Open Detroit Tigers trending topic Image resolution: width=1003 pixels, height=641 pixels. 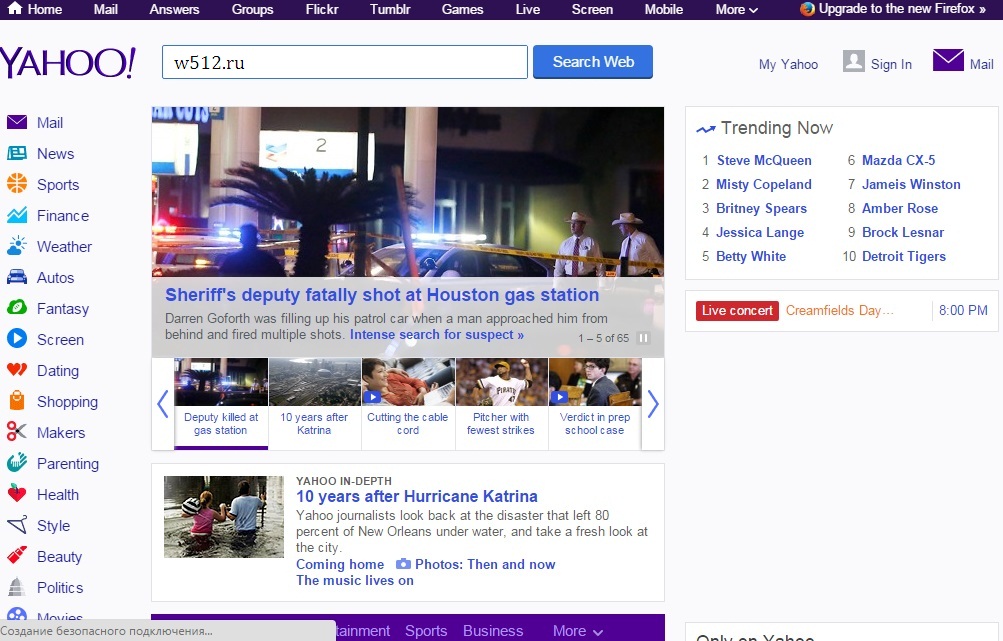(904, 257)
